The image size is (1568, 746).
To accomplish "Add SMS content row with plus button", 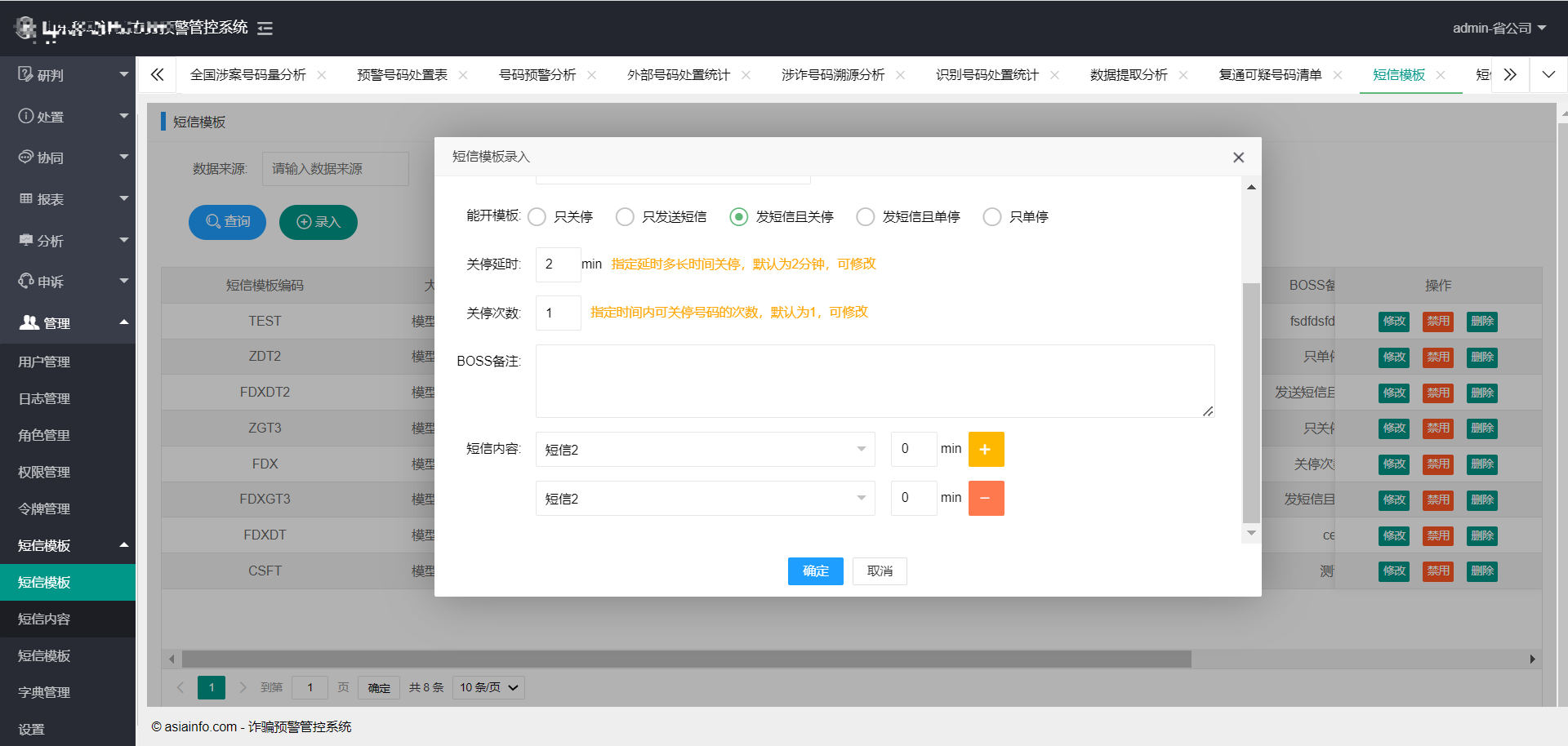I will (x=986, y=450).
